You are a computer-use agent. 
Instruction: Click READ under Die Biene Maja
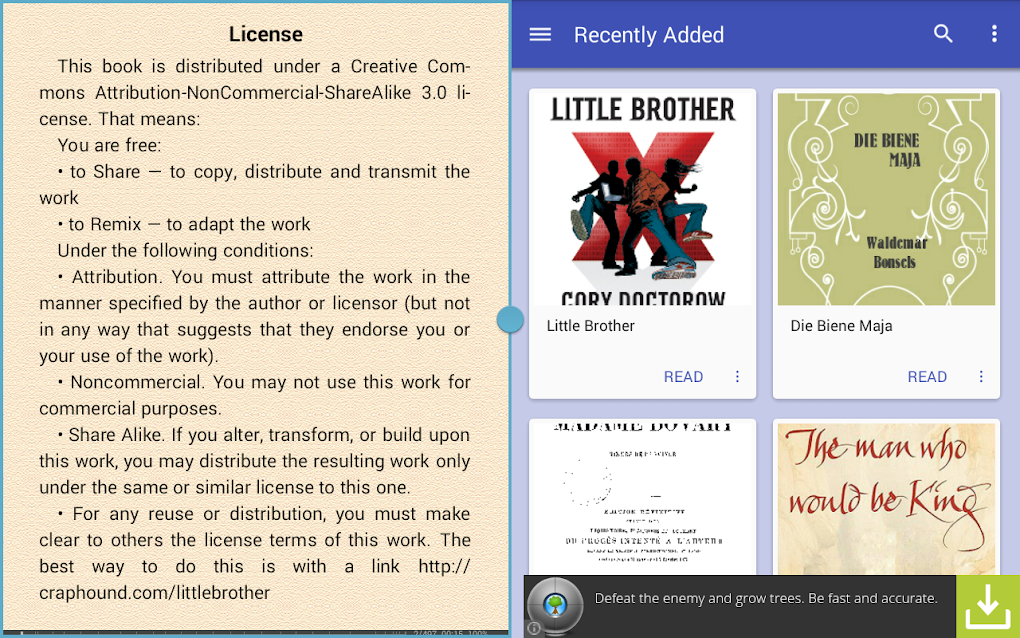[927, 377]
